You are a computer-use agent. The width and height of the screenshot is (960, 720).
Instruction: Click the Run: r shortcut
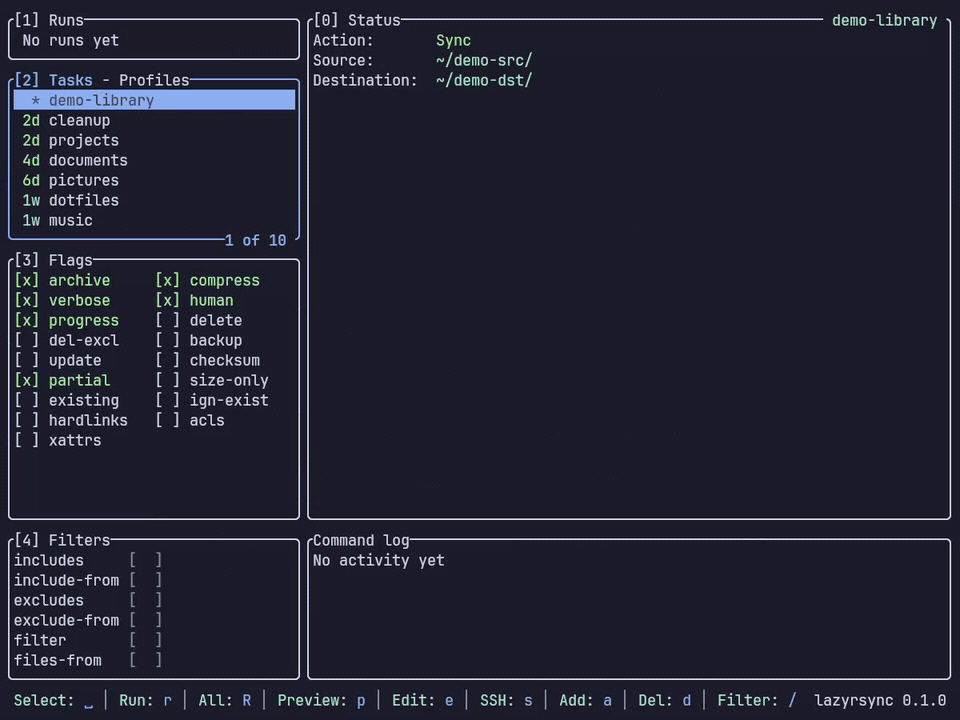pos(146,700)
